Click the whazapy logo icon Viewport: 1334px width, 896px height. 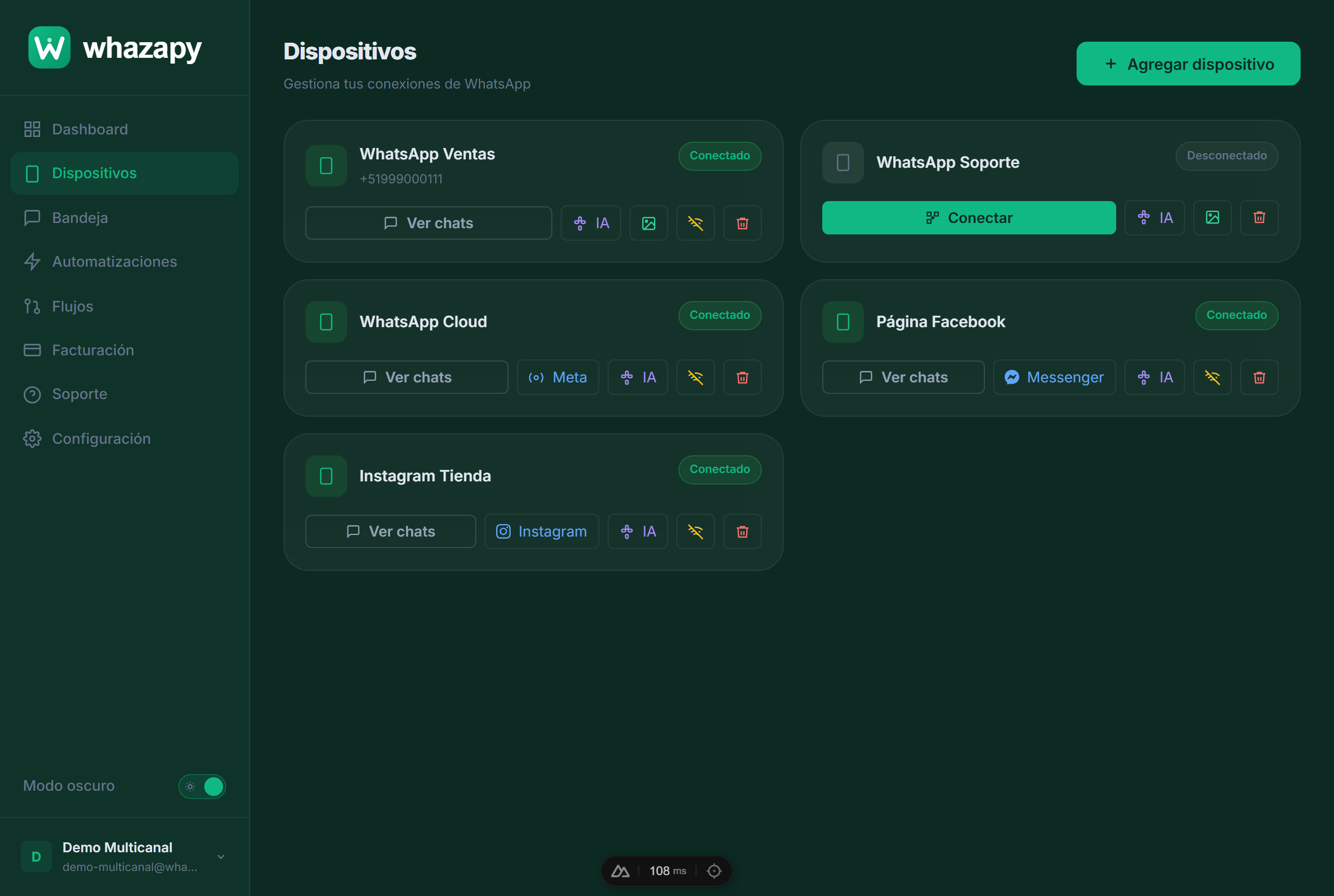pyautogui.click(x=49, y=47)
